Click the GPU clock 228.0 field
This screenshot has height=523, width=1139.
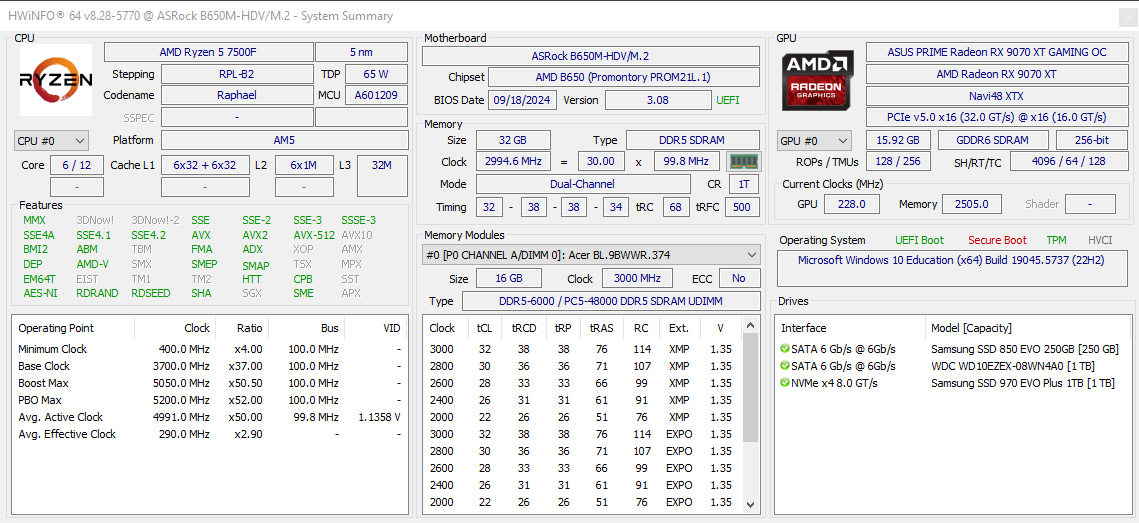coord(852,204)
